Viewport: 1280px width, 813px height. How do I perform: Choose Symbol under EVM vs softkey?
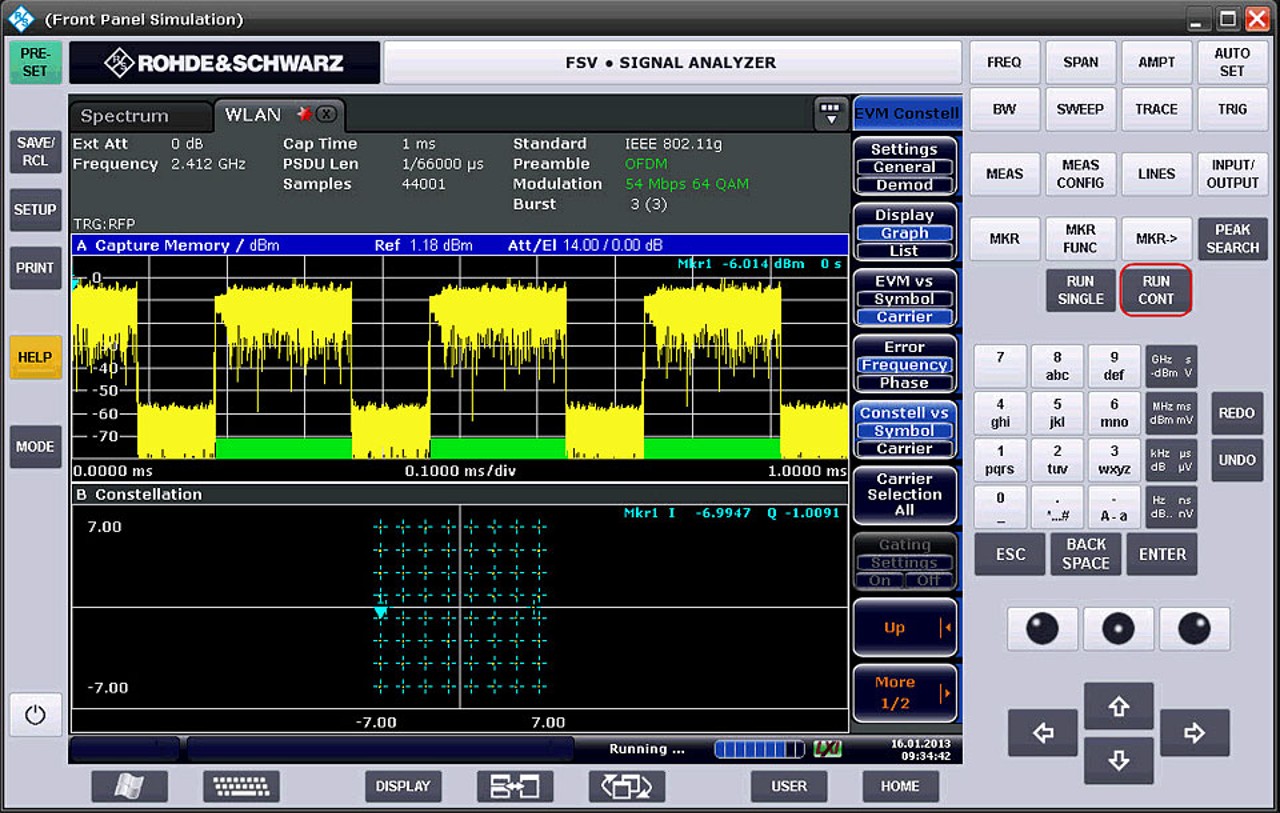(x=905, y=299)
